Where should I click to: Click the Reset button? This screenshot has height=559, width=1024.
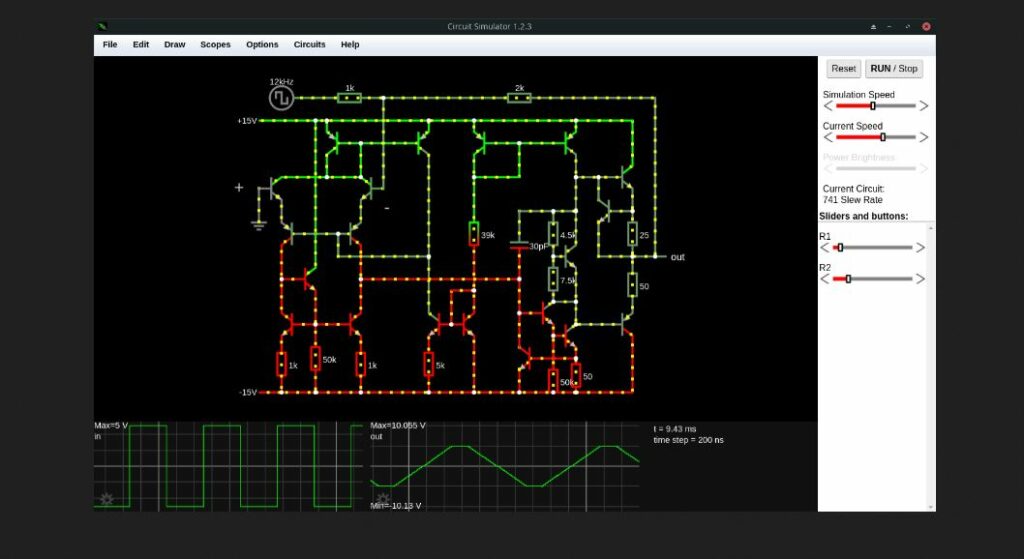(x=843, y=69)
